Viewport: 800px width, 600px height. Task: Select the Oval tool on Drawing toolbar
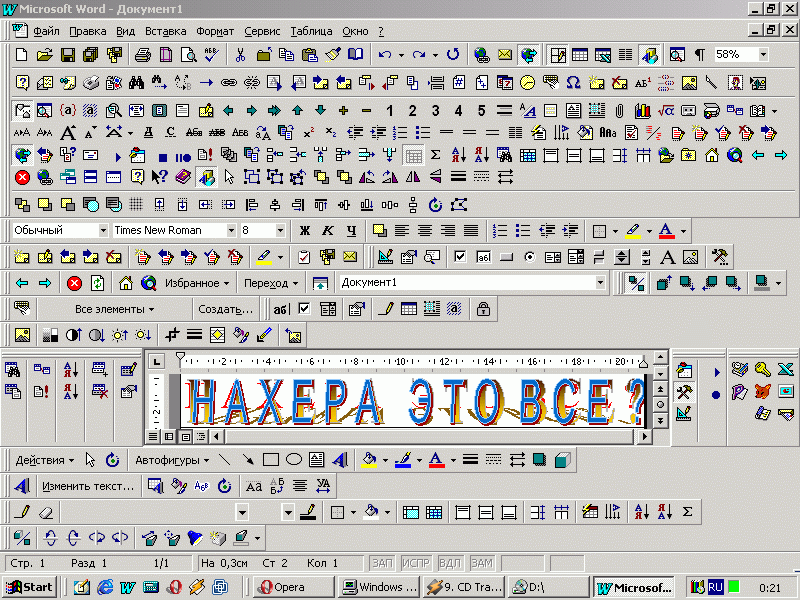(296, 460)
